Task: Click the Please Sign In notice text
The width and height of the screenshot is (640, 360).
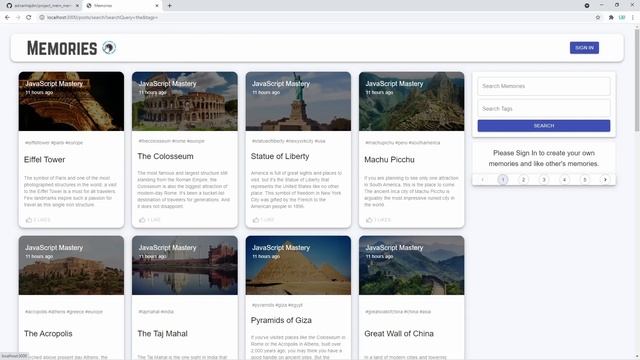Action: [x=544, y=158]
